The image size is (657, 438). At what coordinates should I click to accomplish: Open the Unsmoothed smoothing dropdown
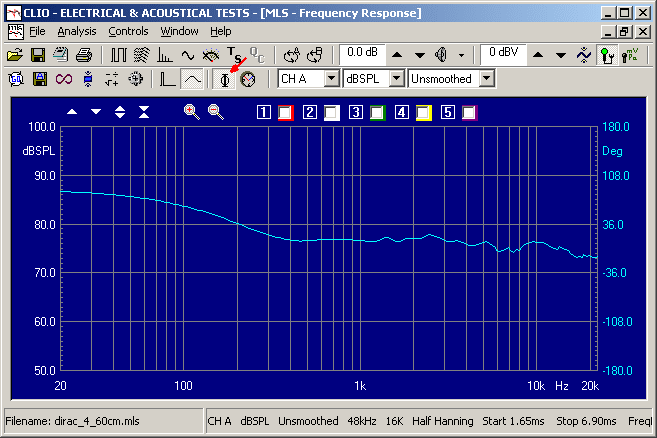tap(487, 78)
